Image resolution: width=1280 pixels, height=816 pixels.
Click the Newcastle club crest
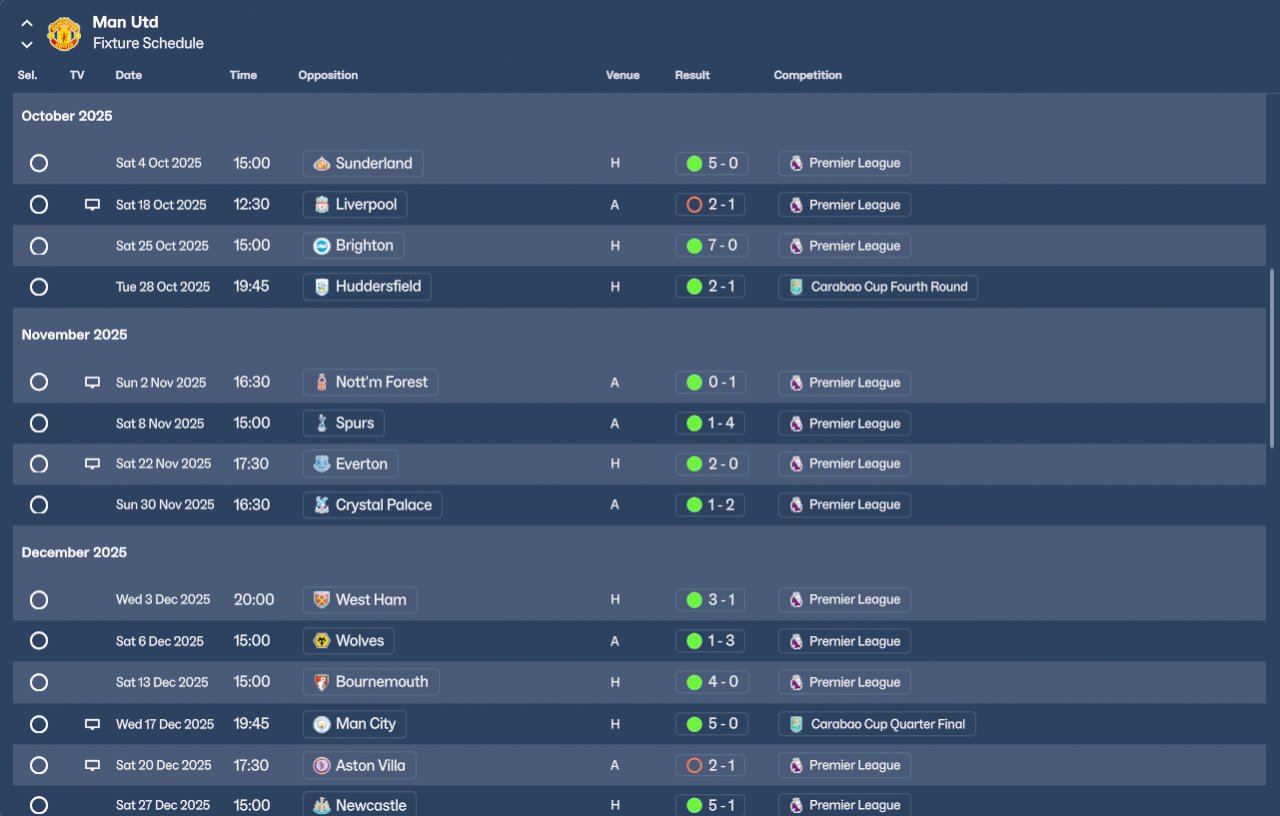tap(321, 805)
